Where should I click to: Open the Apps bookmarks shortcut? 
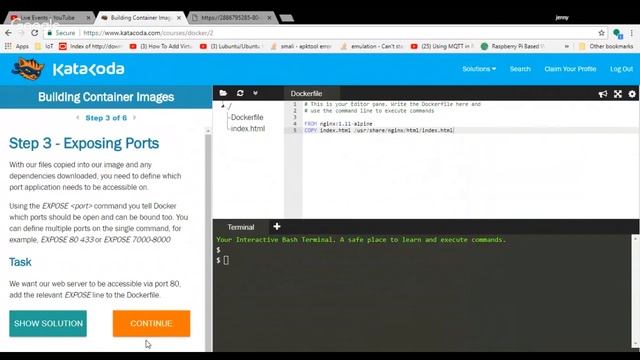17,46
